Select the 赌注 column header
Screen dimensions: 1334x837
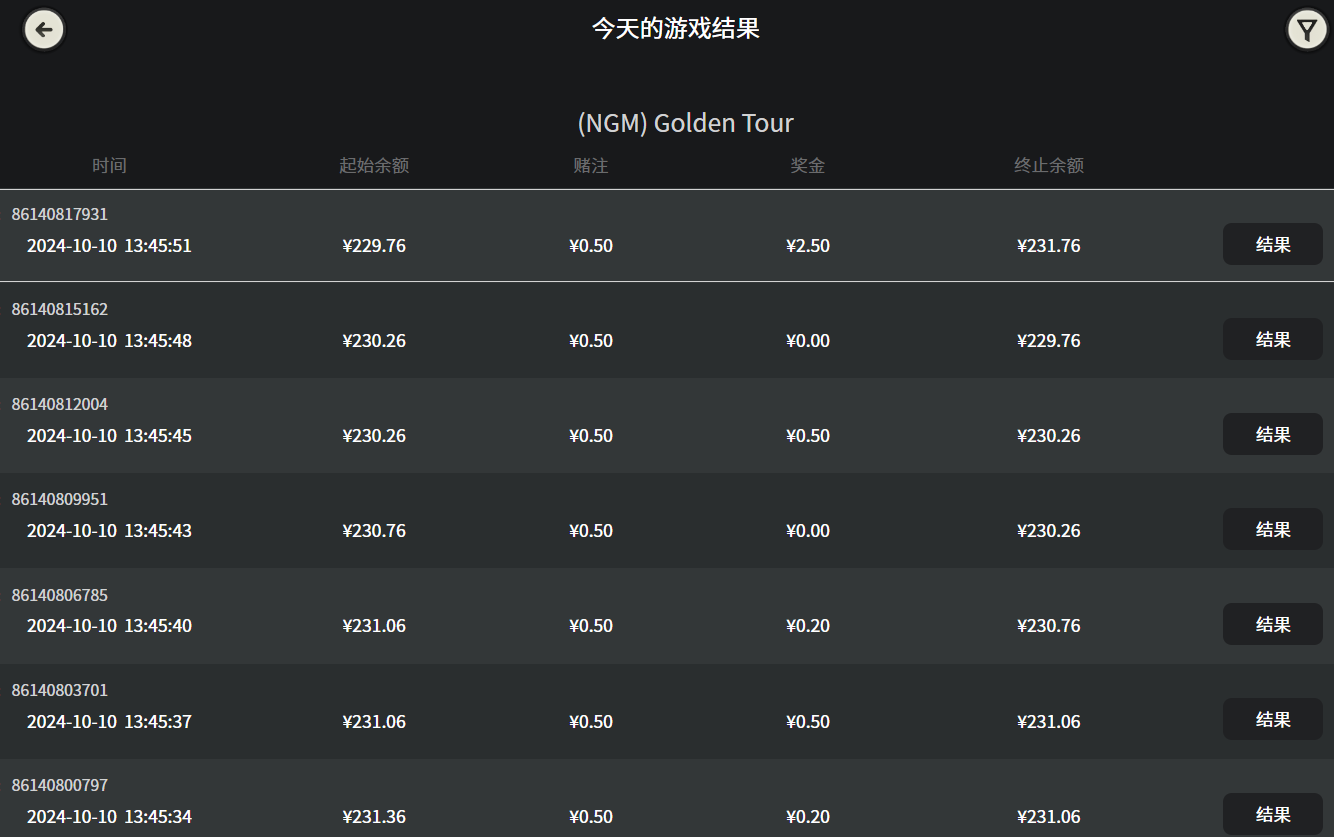click(590, 166)
